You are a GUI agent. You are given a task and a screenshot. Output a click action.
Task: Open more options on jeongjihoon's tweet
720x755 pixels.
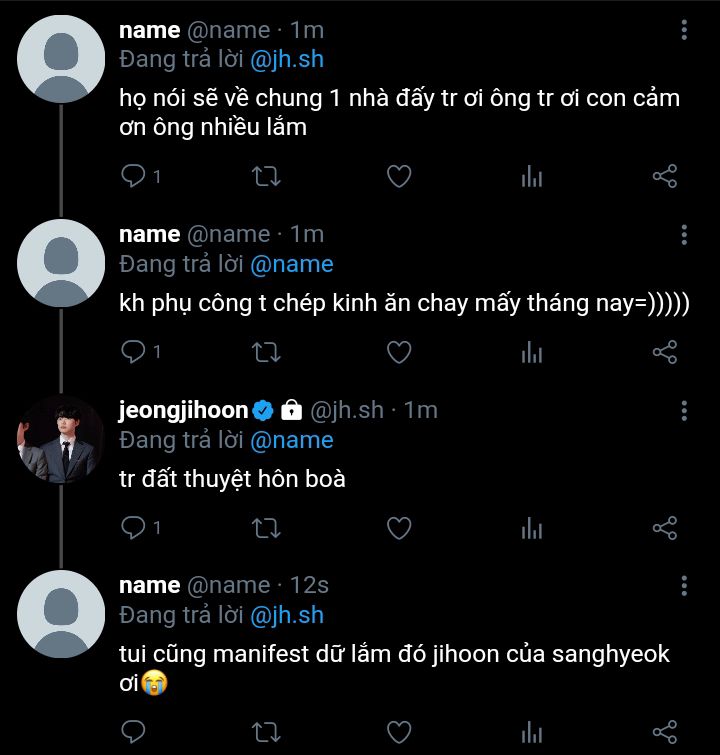click(x=684, y=411)
